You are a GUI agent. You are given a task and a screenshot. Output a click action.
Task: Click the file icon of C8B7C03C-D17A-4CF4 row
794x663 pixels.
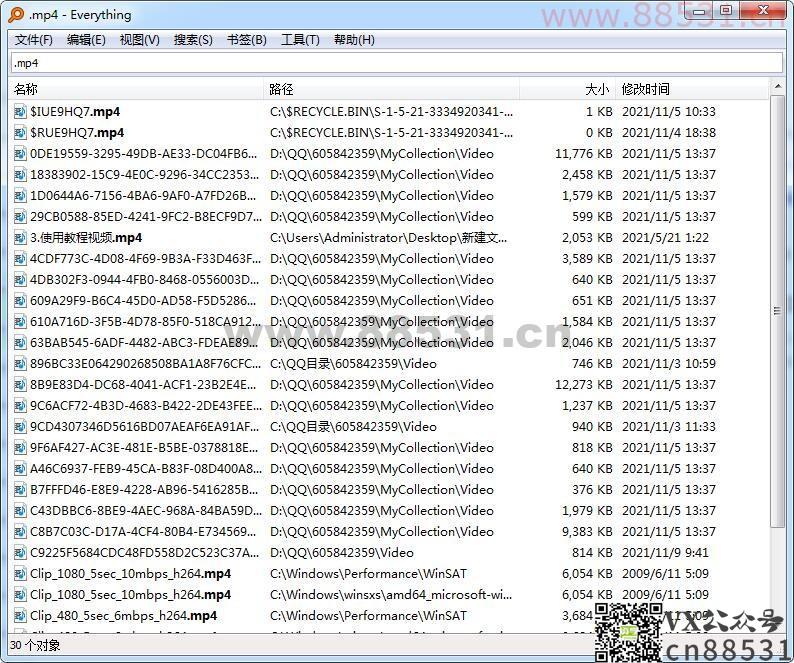tap(20, 532)
